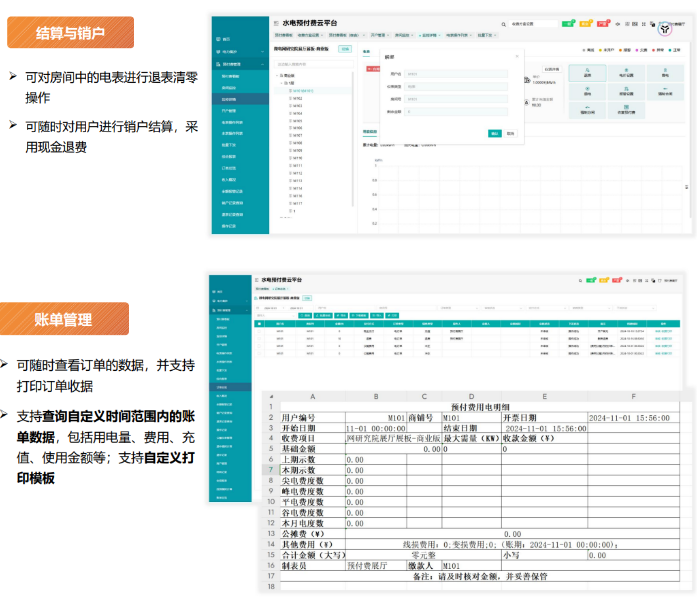Image resolution: width=697 pixels, height=616 pixels.
Task: Select M105 room in tree
Action: tap(297, 121)
